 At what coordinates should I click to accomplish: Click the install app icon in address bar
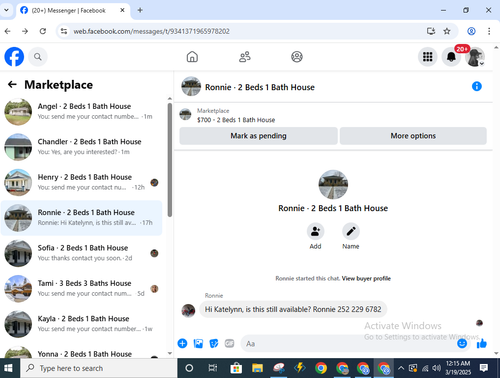coord(431,31)
